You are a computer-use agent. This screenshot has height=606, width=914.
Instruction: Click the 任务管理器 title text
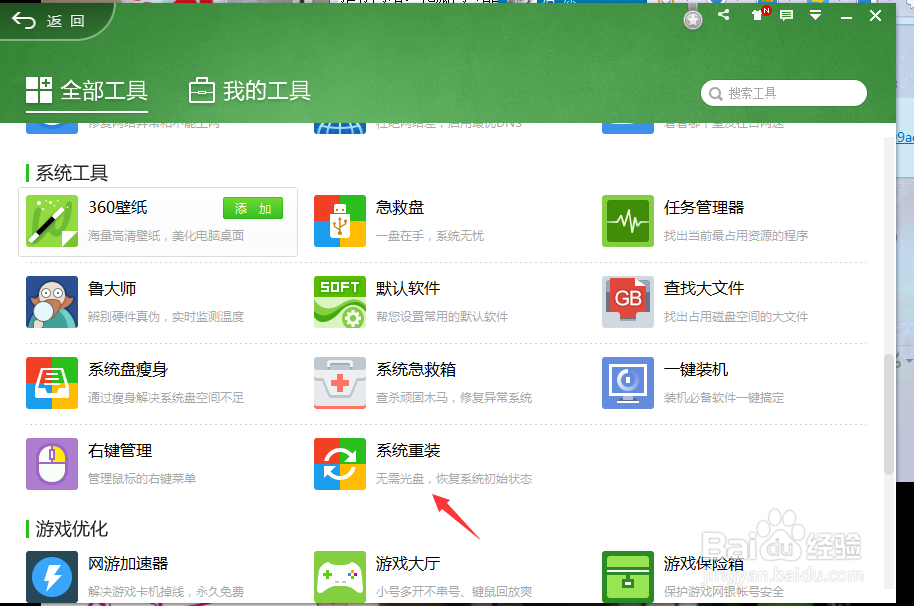704,207
